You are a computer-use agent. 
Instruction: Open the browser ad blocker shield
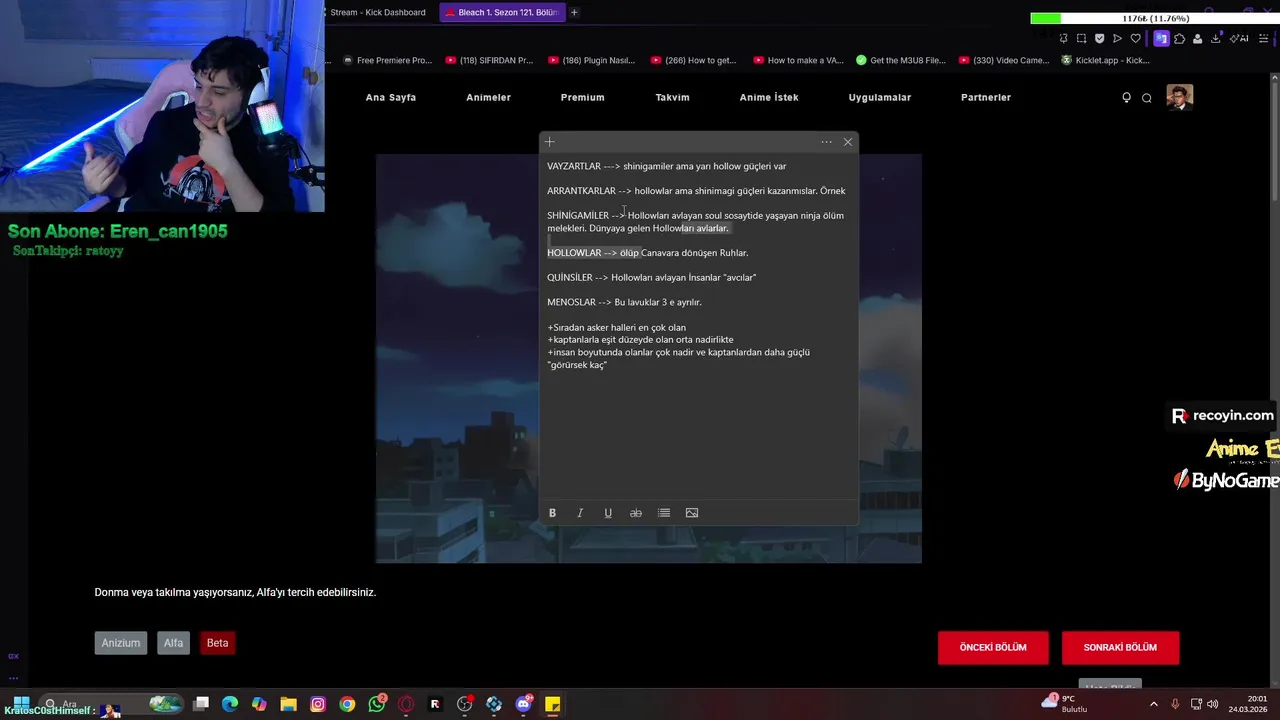pos(1099,39)
